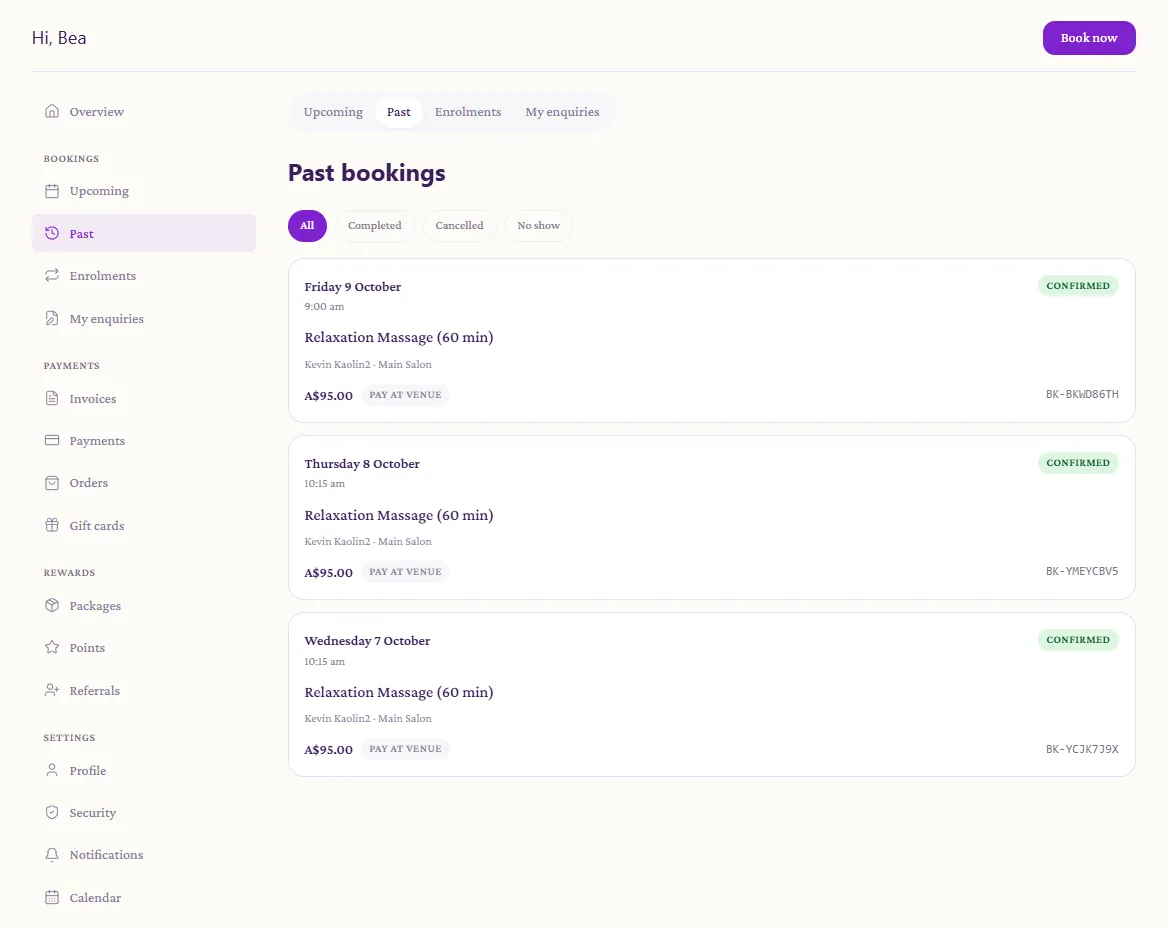The image size is (1169, 929).
Task: Click the Notifications bell icon
Action: pyautogui.click(x=51, y=854)
